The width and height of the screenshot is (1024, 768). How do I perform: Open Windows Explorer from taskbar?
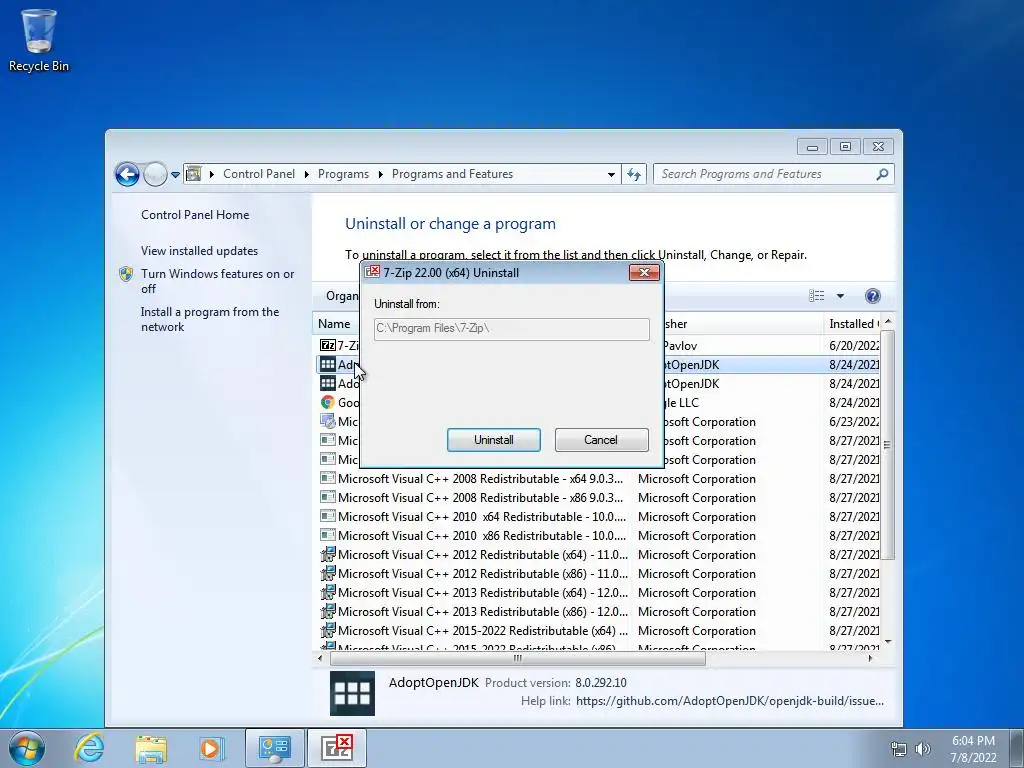click(151, 748)
